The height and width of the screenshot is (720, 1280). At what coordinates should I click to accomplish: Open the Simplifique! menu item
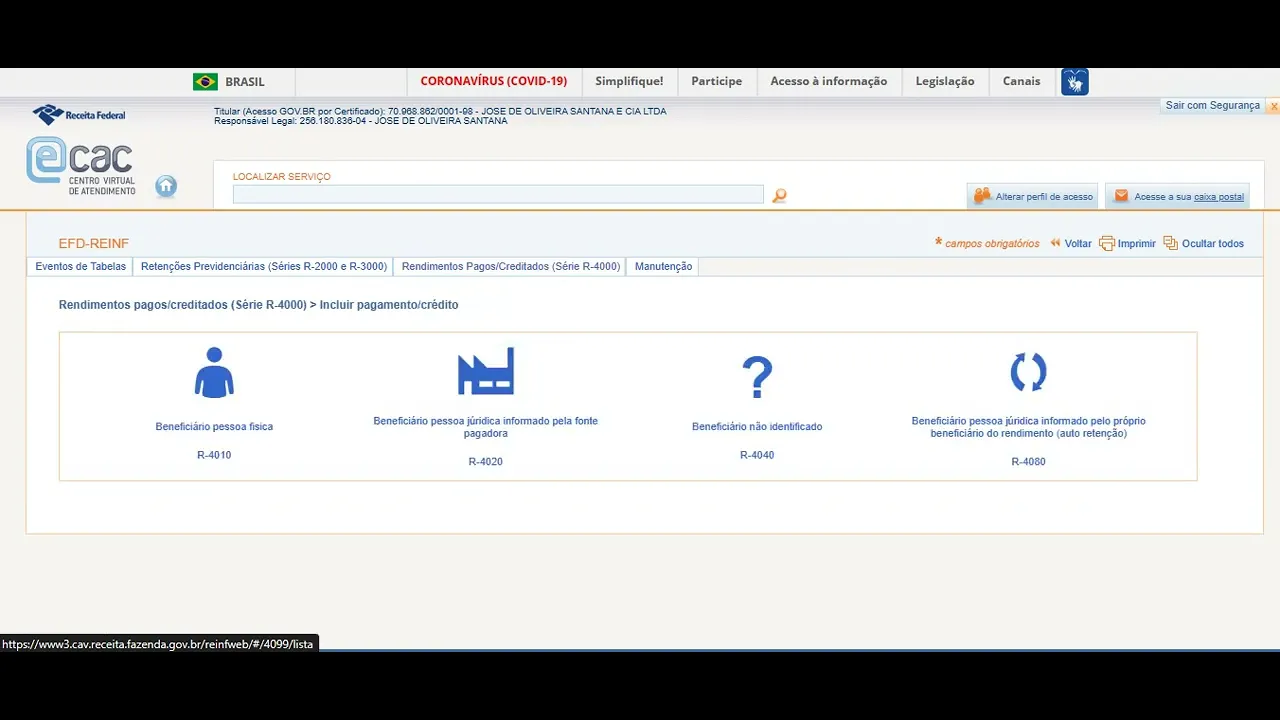click(x=629, y=81)
